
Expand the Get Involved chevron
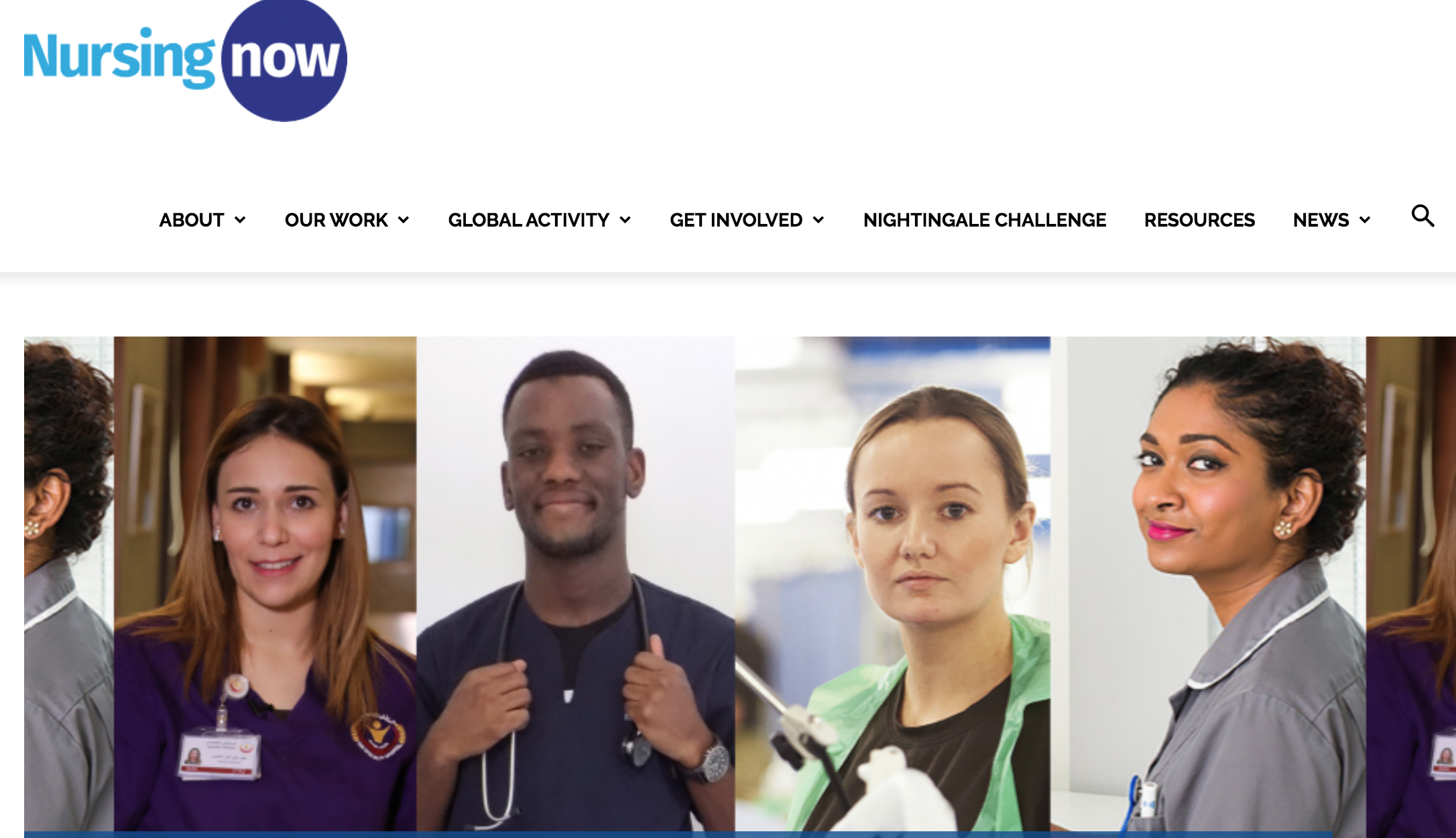point(818,220)
